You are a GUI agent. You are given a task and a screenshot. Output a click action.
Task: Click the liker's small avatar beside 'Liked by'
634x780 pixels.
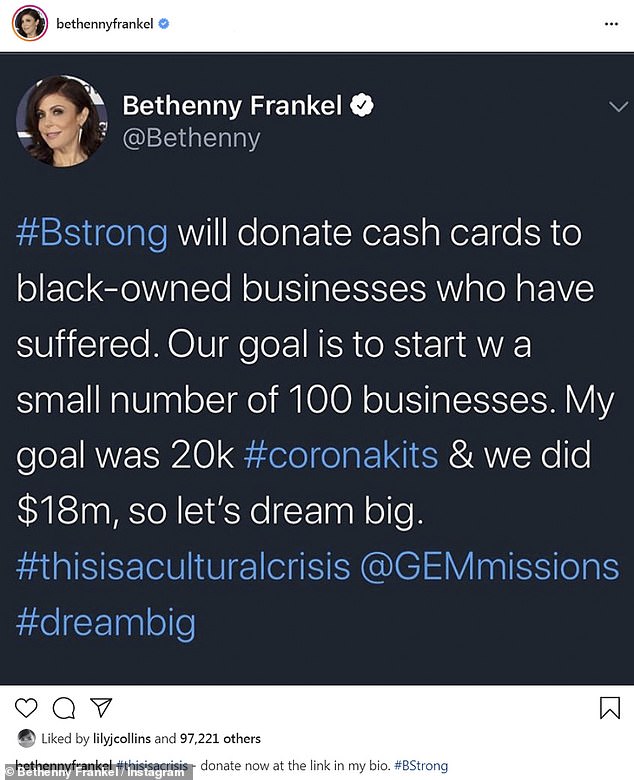(x=26, y=739)
